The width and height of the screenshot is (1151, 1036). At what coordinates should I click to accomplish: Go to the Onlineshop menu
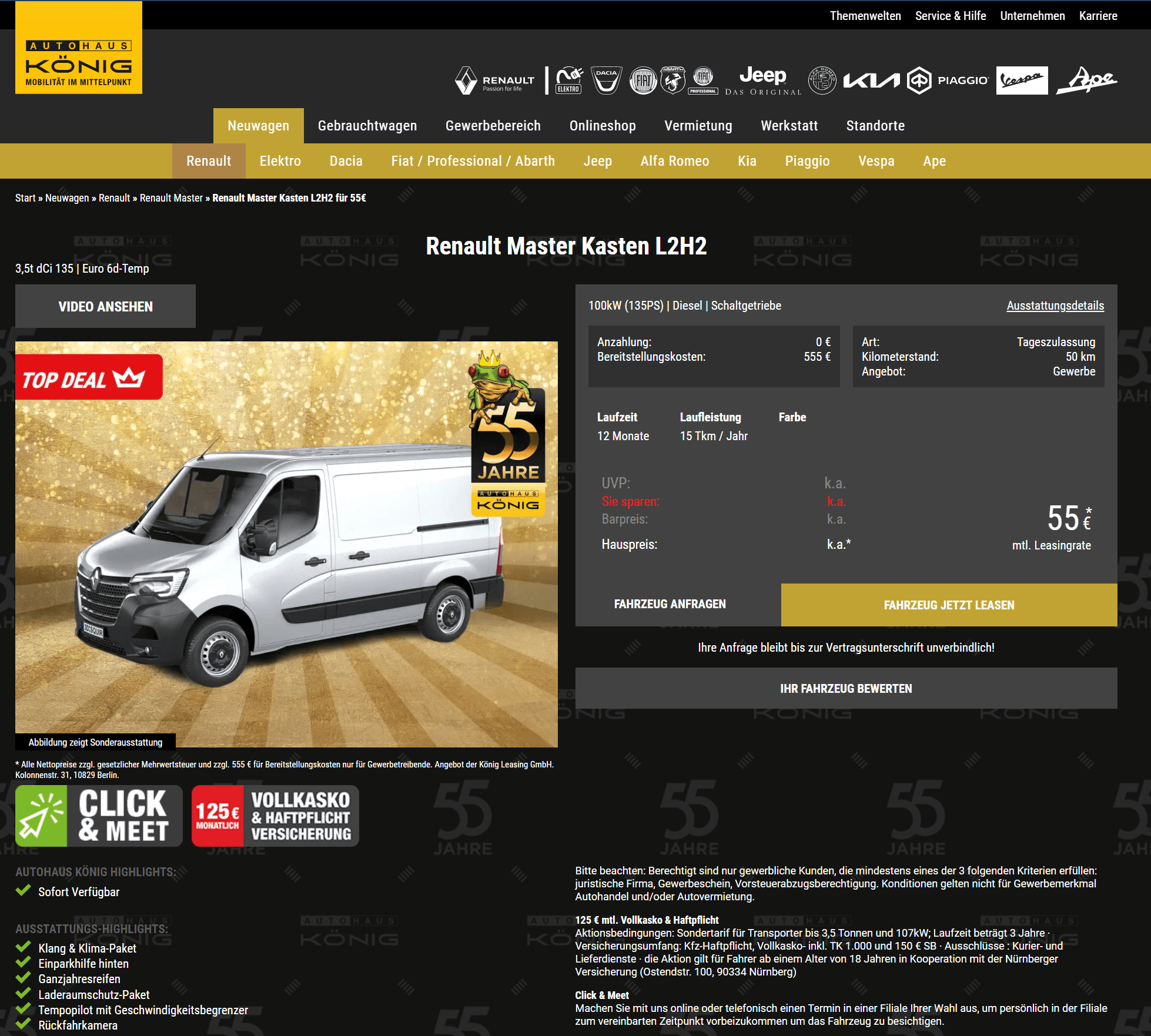point(603,126)
